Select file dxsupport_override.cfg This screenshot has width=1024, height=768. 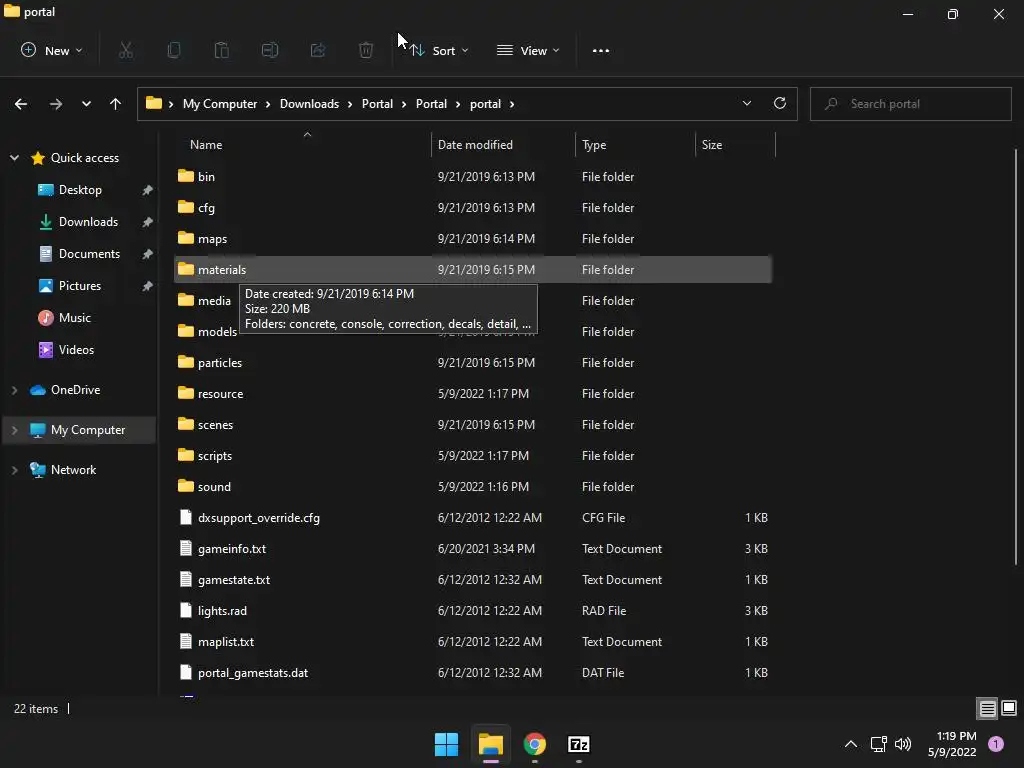pos(473,518)
